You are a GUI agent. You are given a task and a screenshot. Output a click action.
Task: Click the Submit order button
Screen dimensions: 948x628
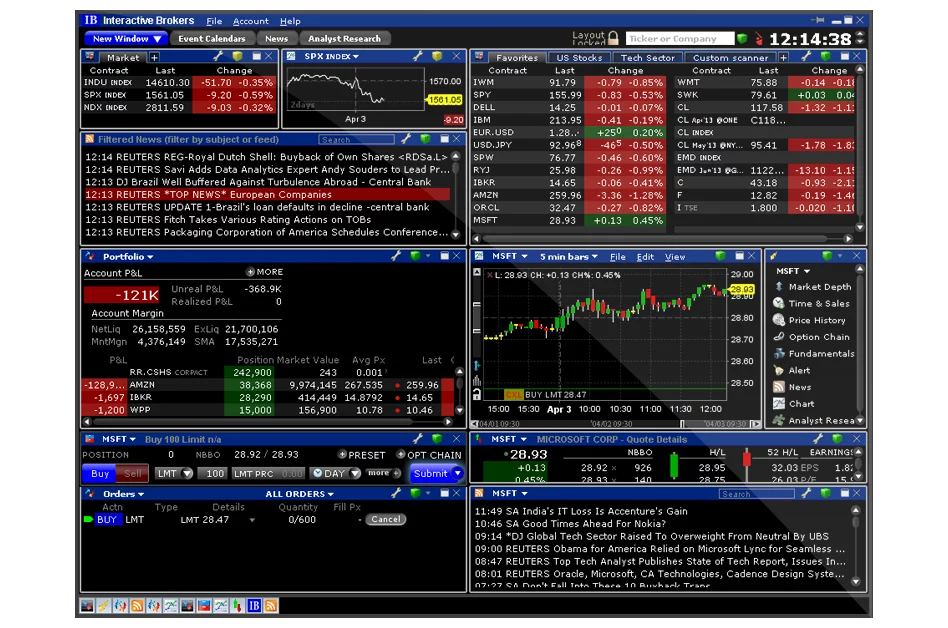coord(430,473)
